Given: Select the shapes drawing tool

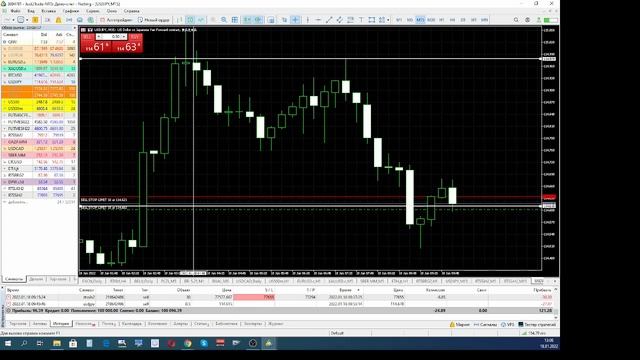Looking at the screenshot, I should click(371, 20).
